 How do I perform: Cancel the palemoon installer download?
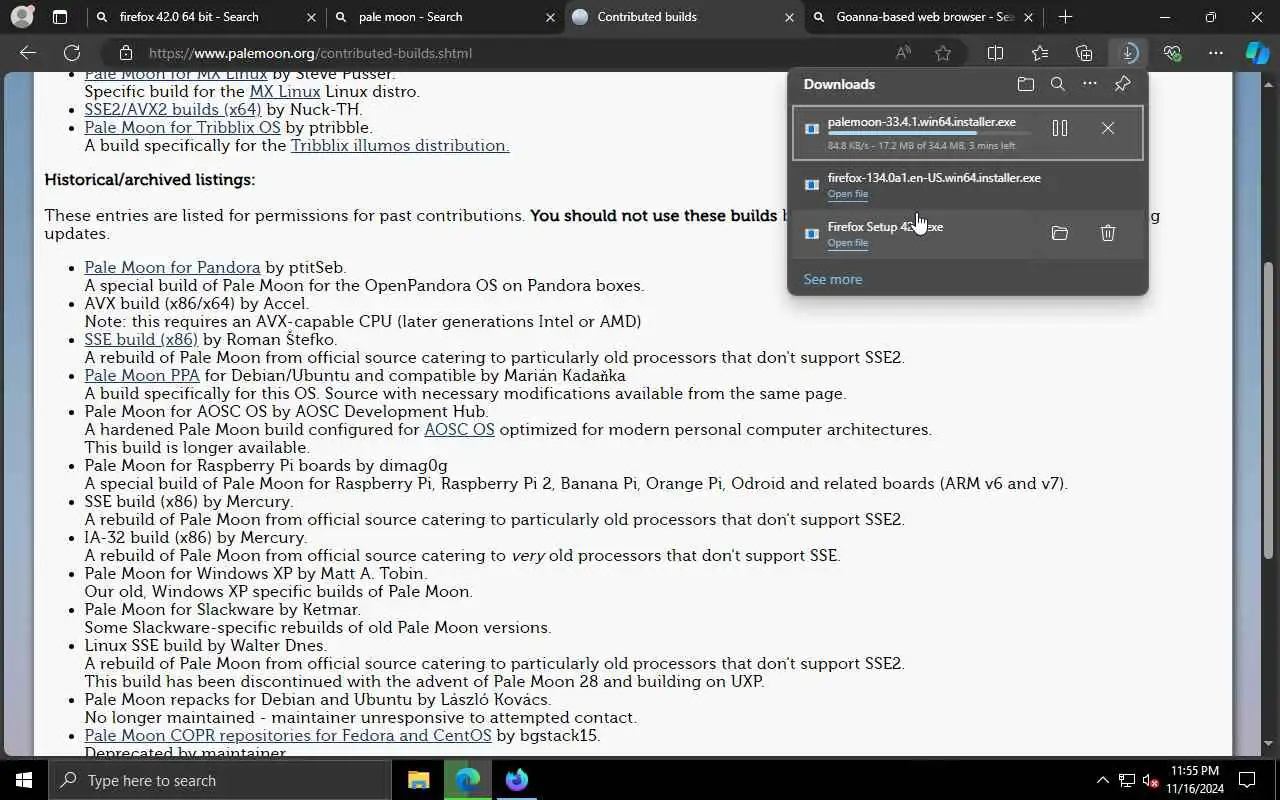click(1107, 128)
